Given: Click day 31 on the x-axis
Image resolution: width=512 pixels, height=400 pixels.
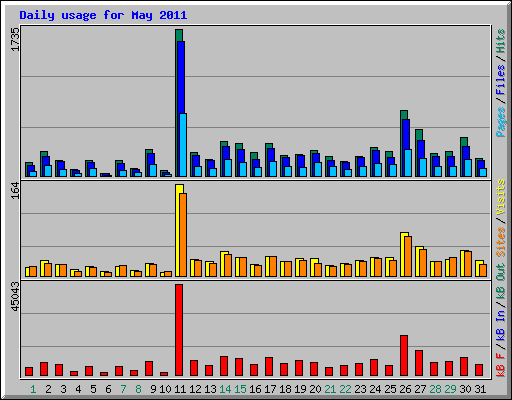Looking at the screenshot, I should click(480, 389).
